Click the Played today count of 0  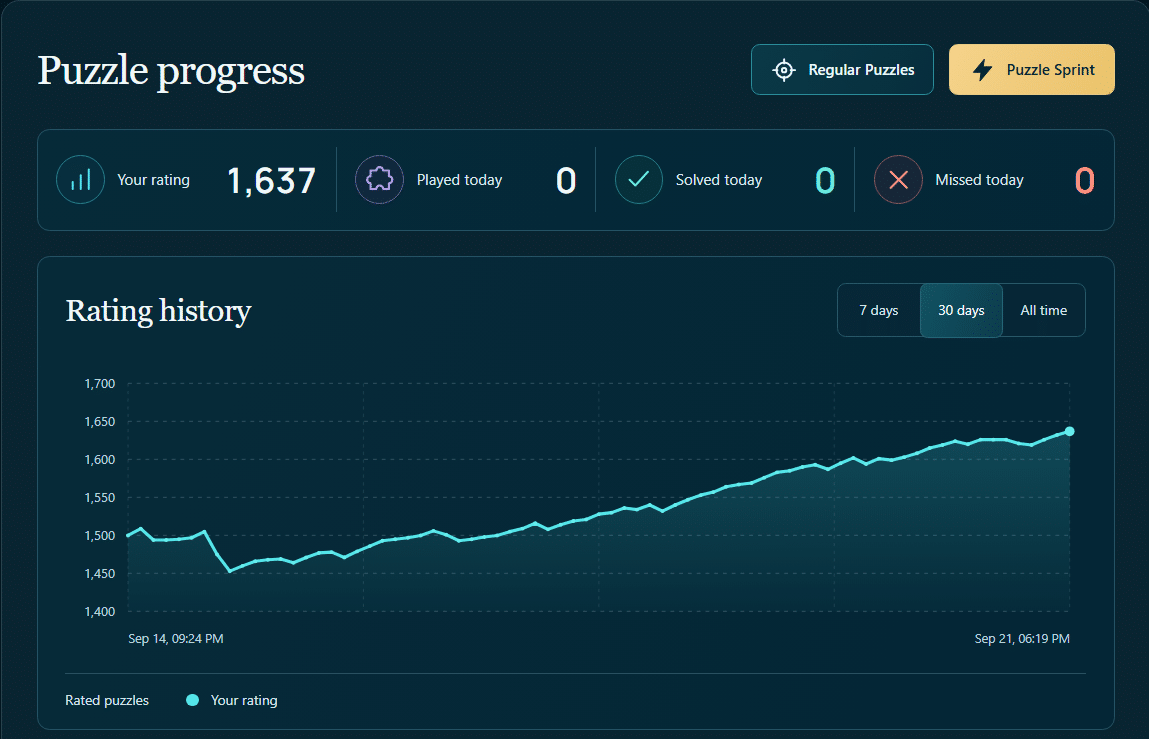(x=566, y=180)
